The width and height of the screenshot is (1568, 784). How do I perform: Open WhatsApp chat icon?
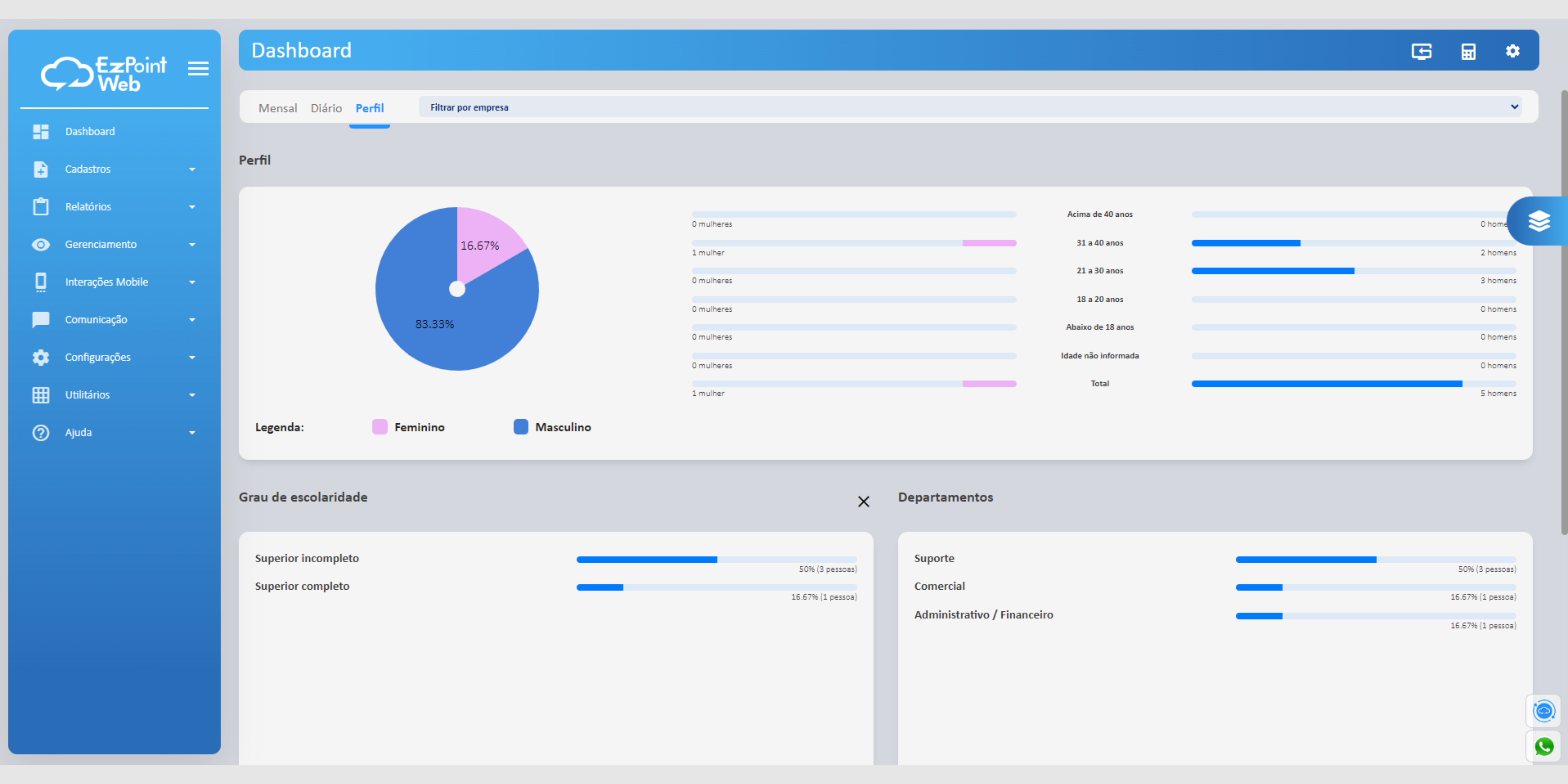point(1544,746)
